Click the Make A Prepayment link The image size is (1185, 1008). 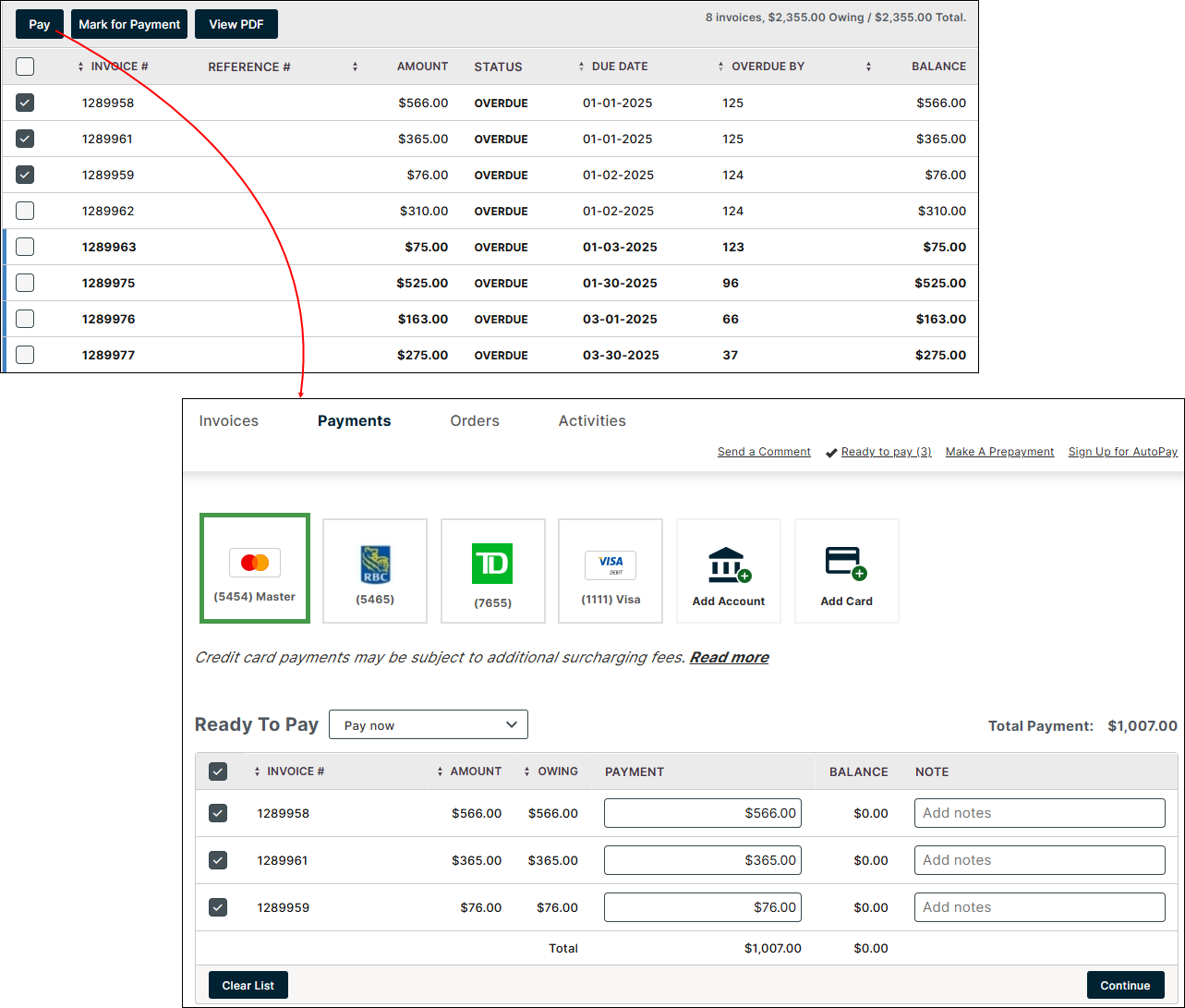999,452
